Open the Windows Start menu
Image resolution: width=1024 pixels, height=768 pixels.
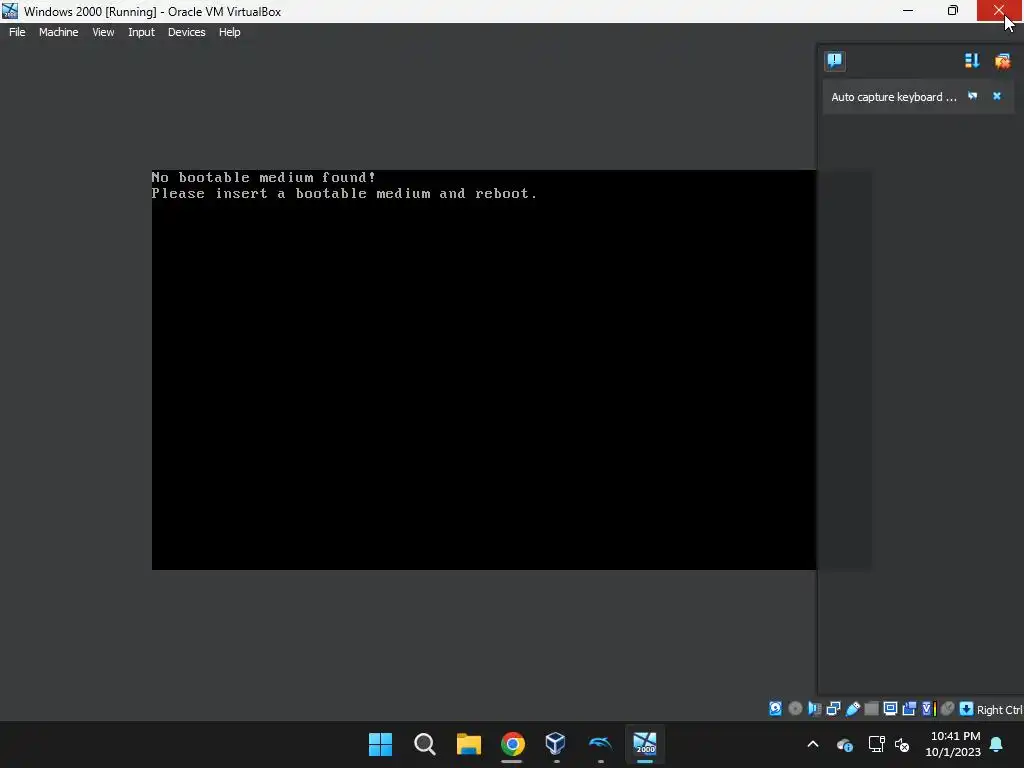380,744
